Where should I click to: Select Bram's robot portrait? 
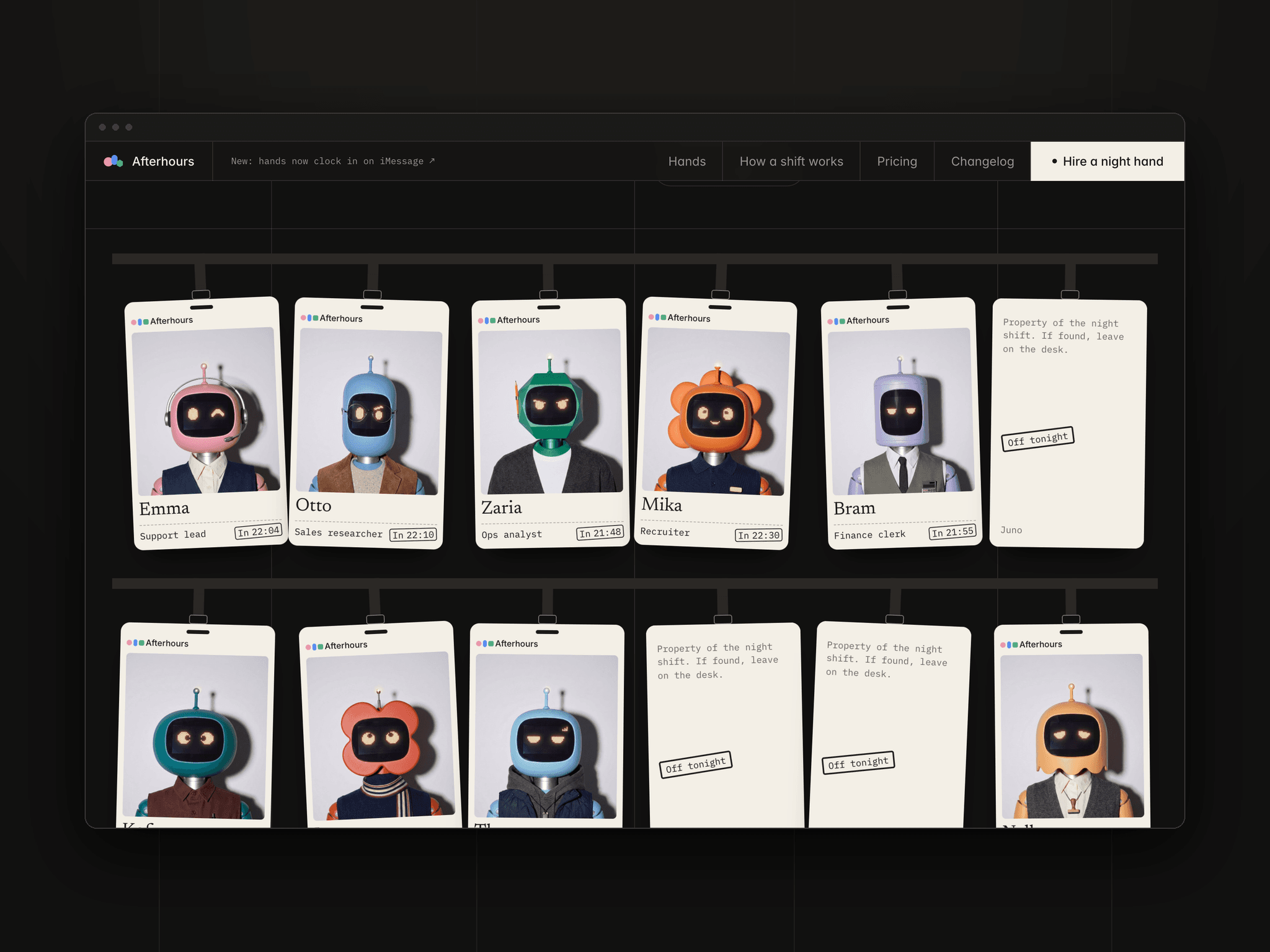[900, 411]
